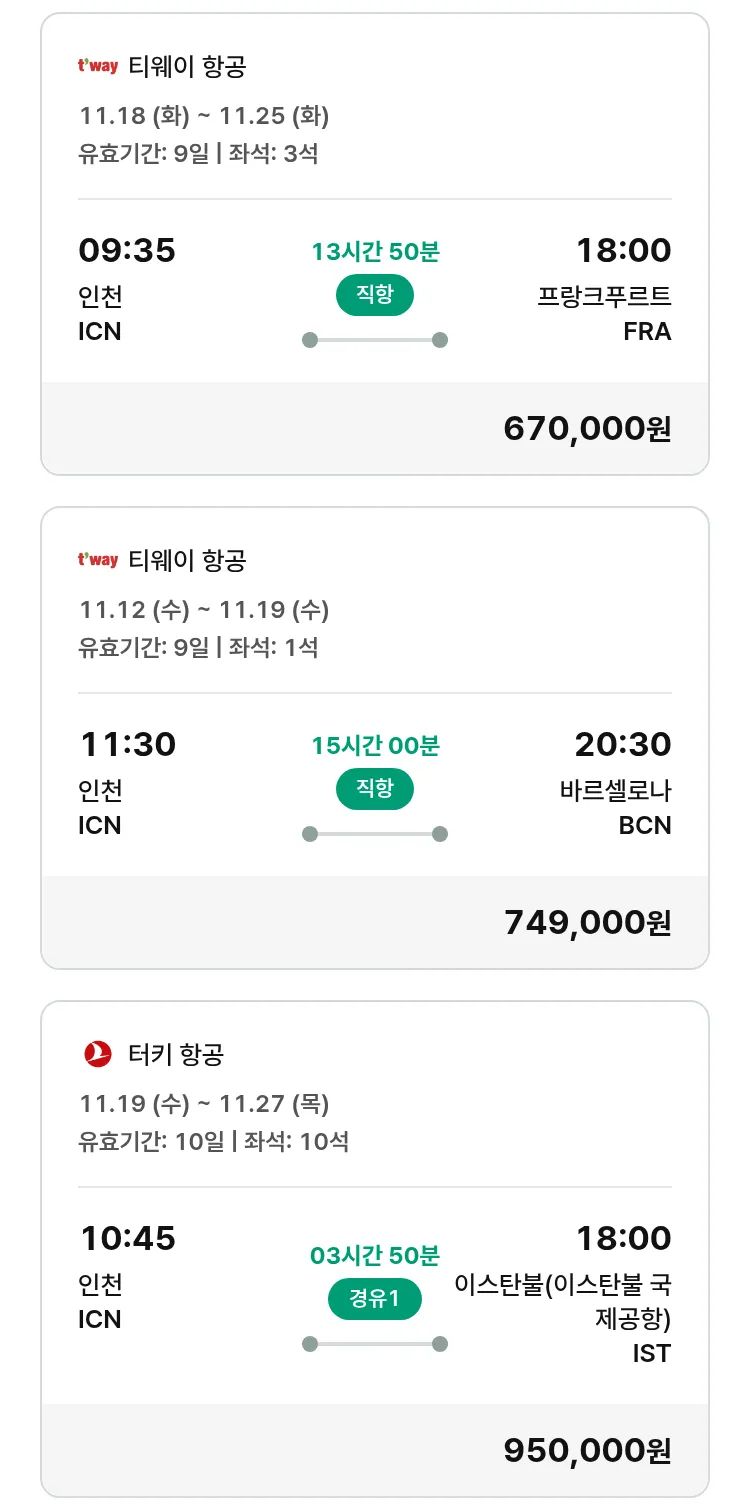Screen dimensions: 750x1510
Task: Click the 프랑크푸르트 FRA destination
Action: point(604,313)
